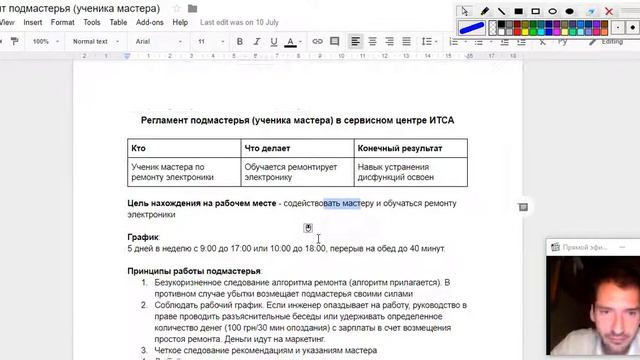Decrease the indent level
640x360 pixels.
504,42
